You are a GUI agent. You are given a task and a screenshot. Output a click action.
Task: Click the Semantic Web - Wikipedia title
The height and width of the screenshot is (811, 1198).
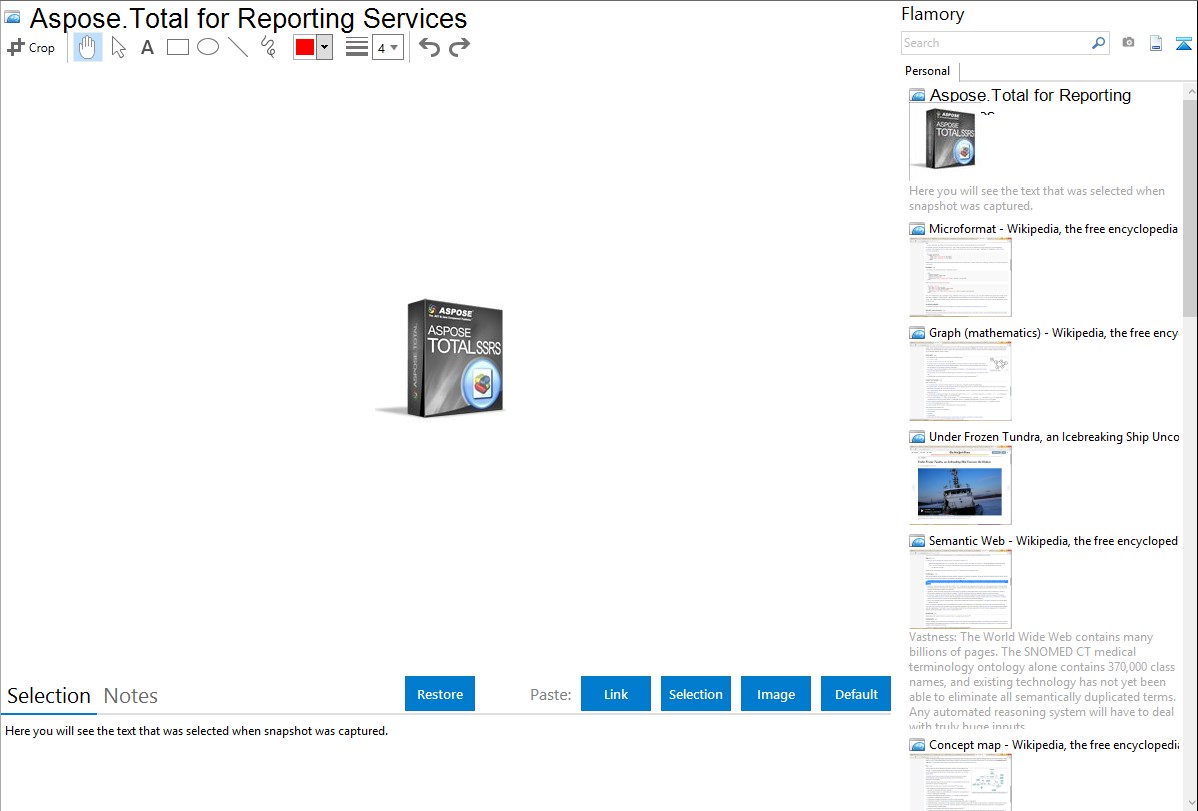coord(1053,540)
